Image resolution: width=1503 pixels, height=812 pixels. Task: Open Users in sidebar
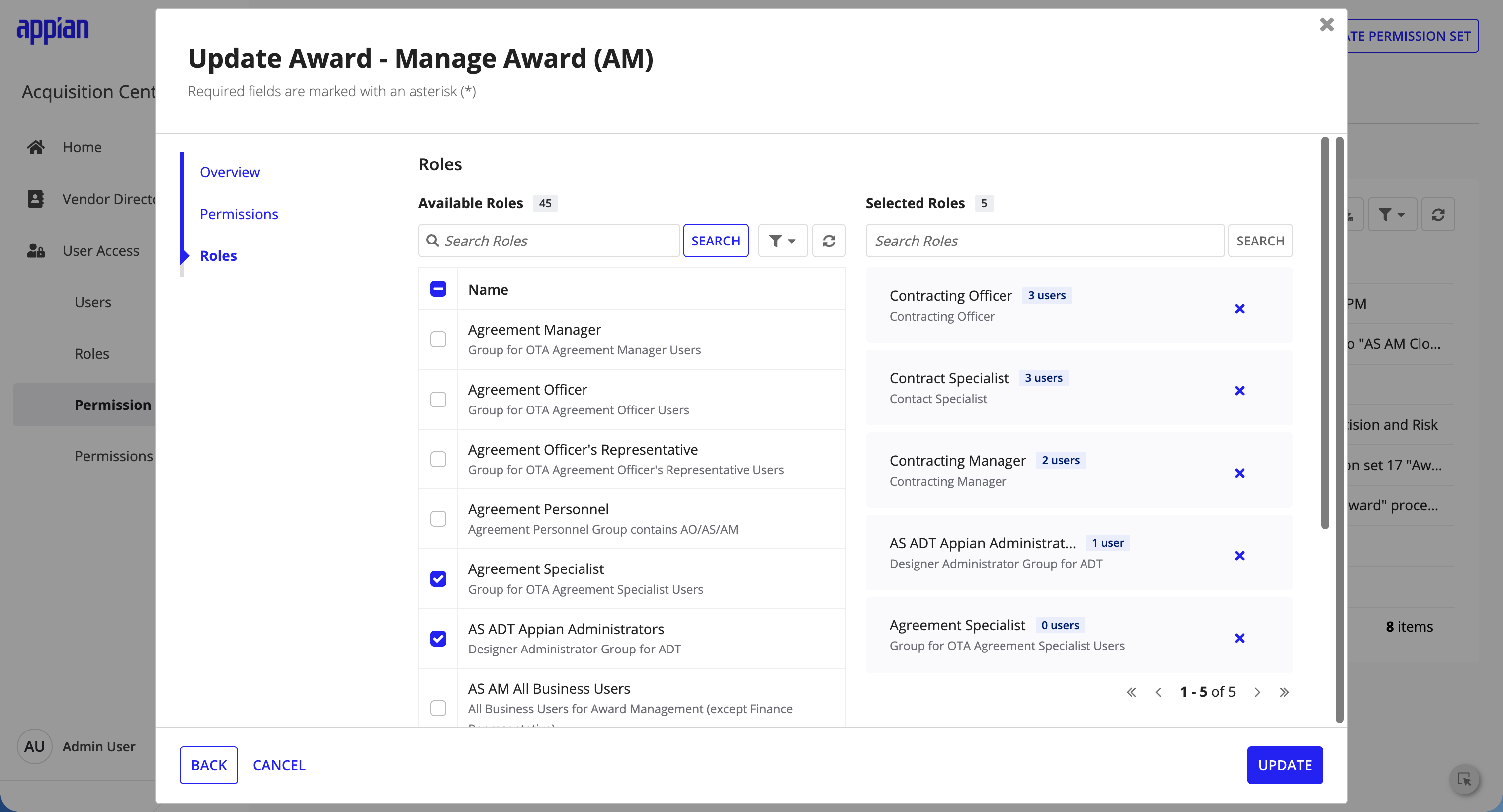[93, 302]
